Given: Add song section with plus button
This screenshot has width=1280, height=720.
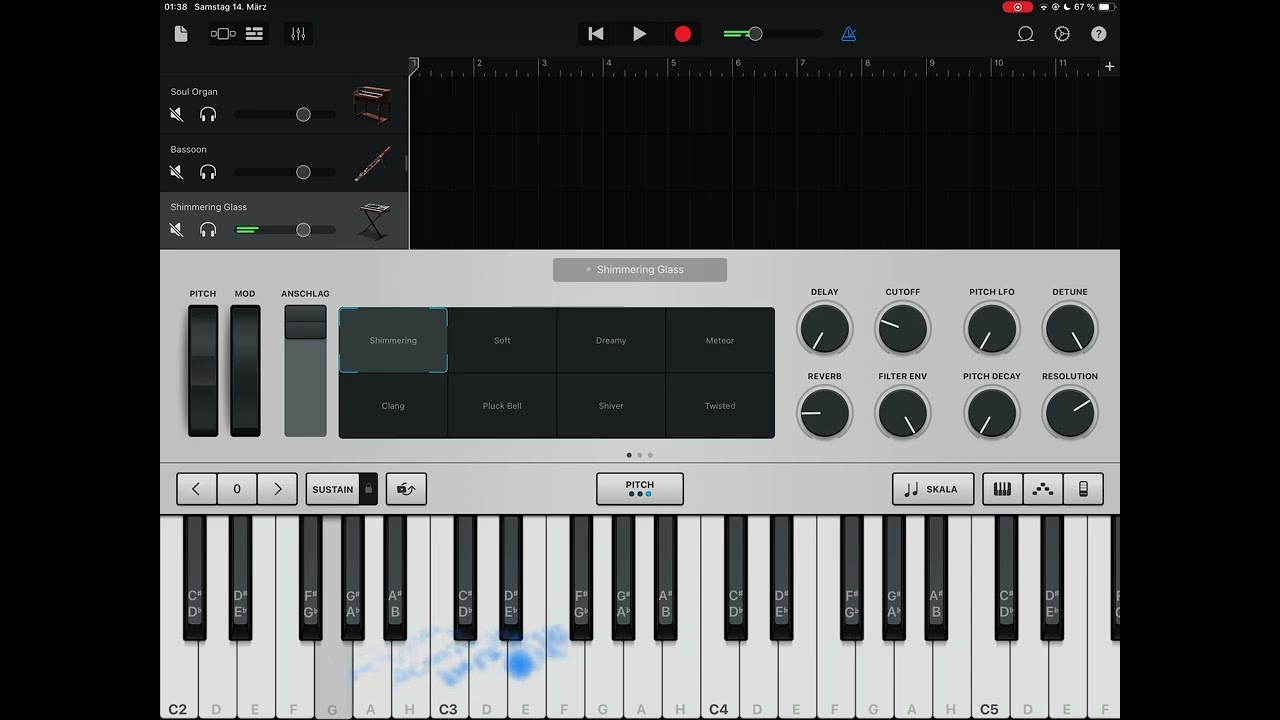Looking at the screenshot, I should 1109,66.
